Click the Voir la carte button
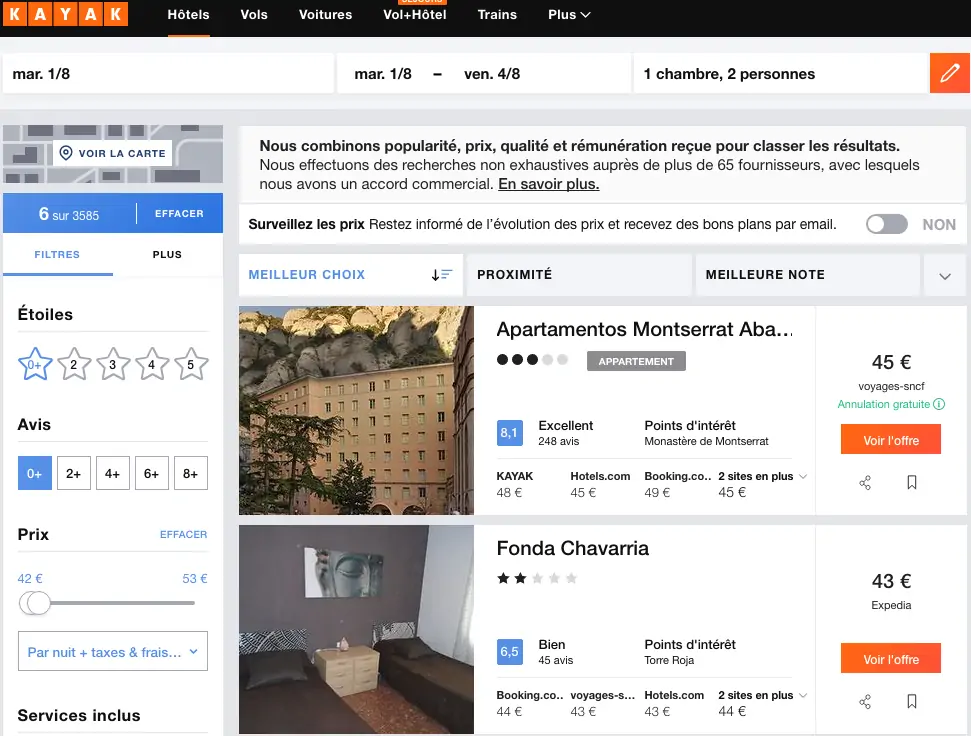971x736 pixels. pos(113,153)
